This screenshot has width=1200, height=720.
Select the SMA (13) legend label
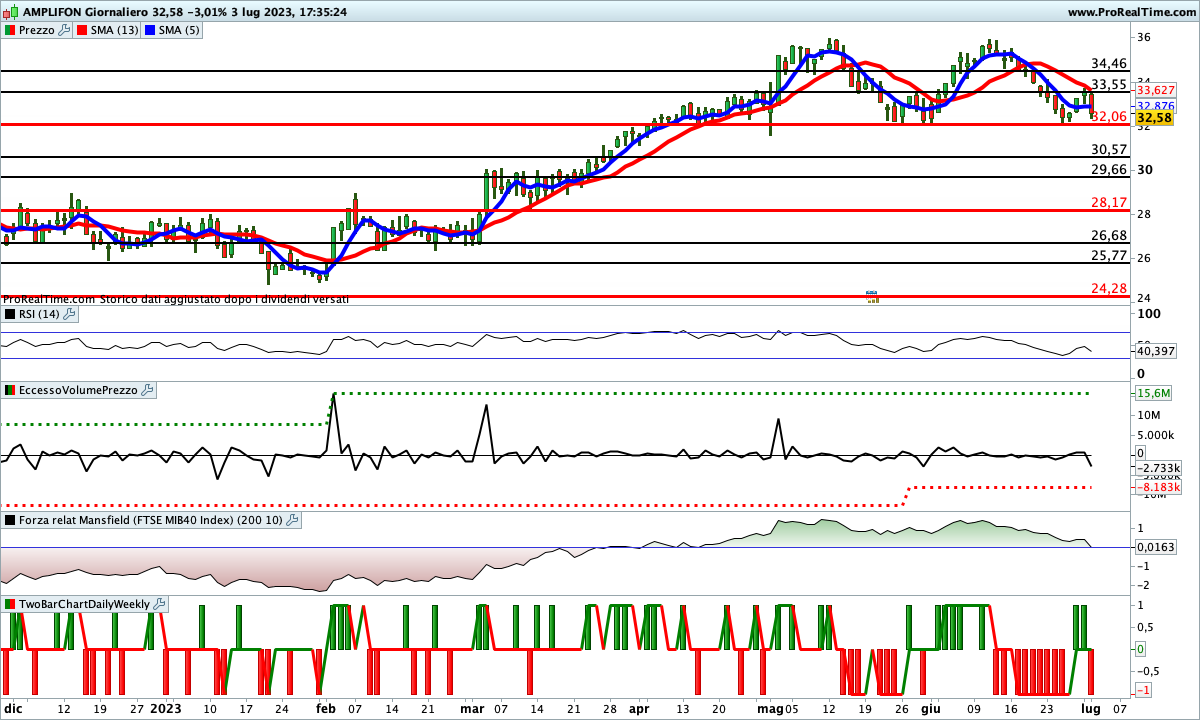click(115, 30)
